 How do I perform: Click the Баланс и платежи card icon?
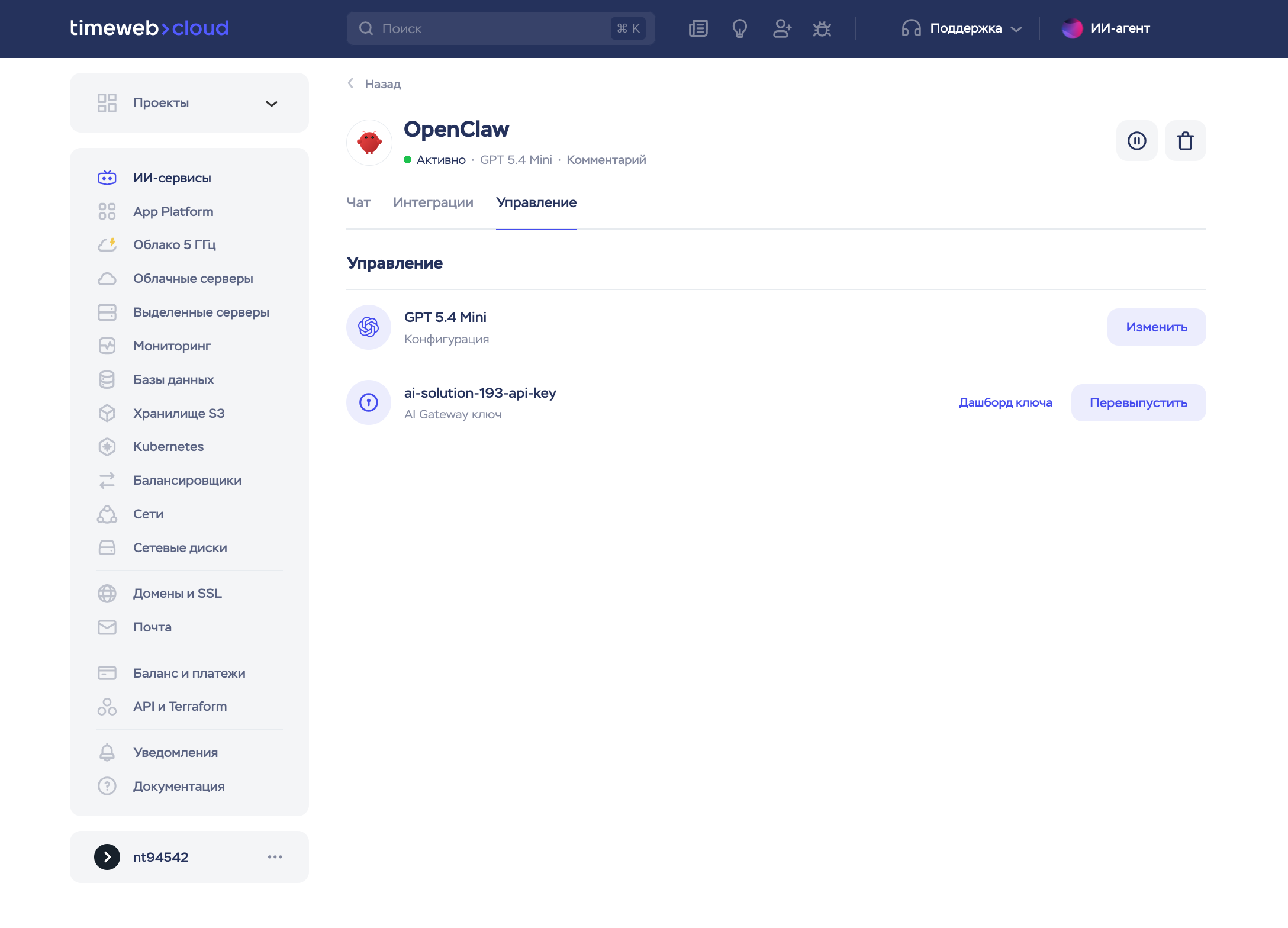coord(107,673)
